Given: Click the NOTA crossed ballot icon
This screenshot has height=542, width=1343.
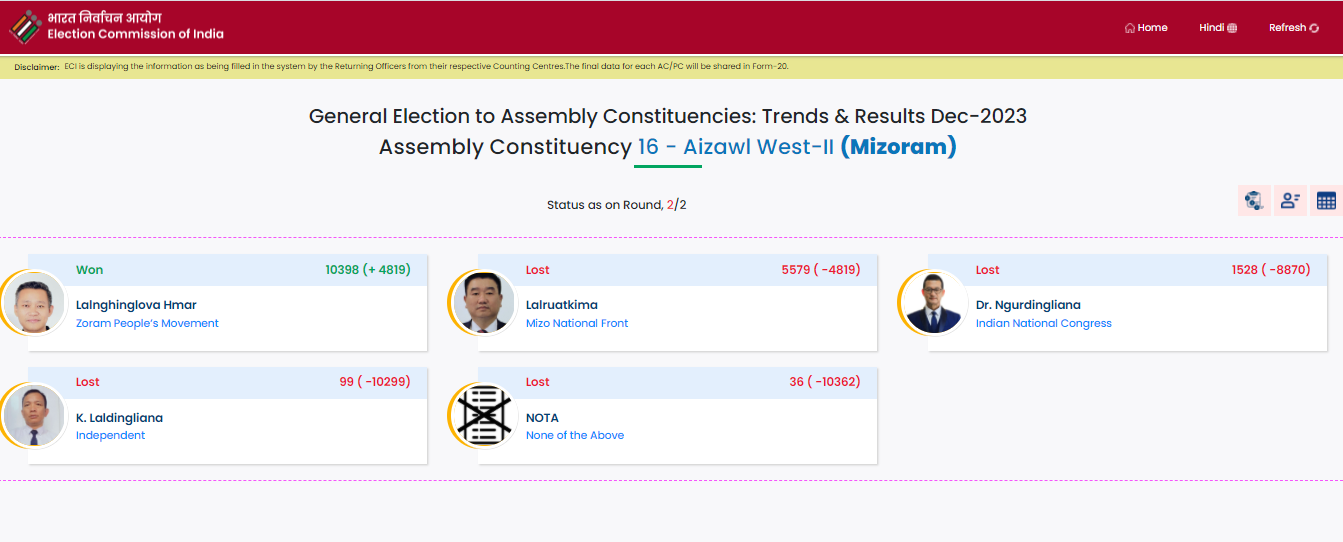Looking at the screenshot, I should tap(484, 414).
